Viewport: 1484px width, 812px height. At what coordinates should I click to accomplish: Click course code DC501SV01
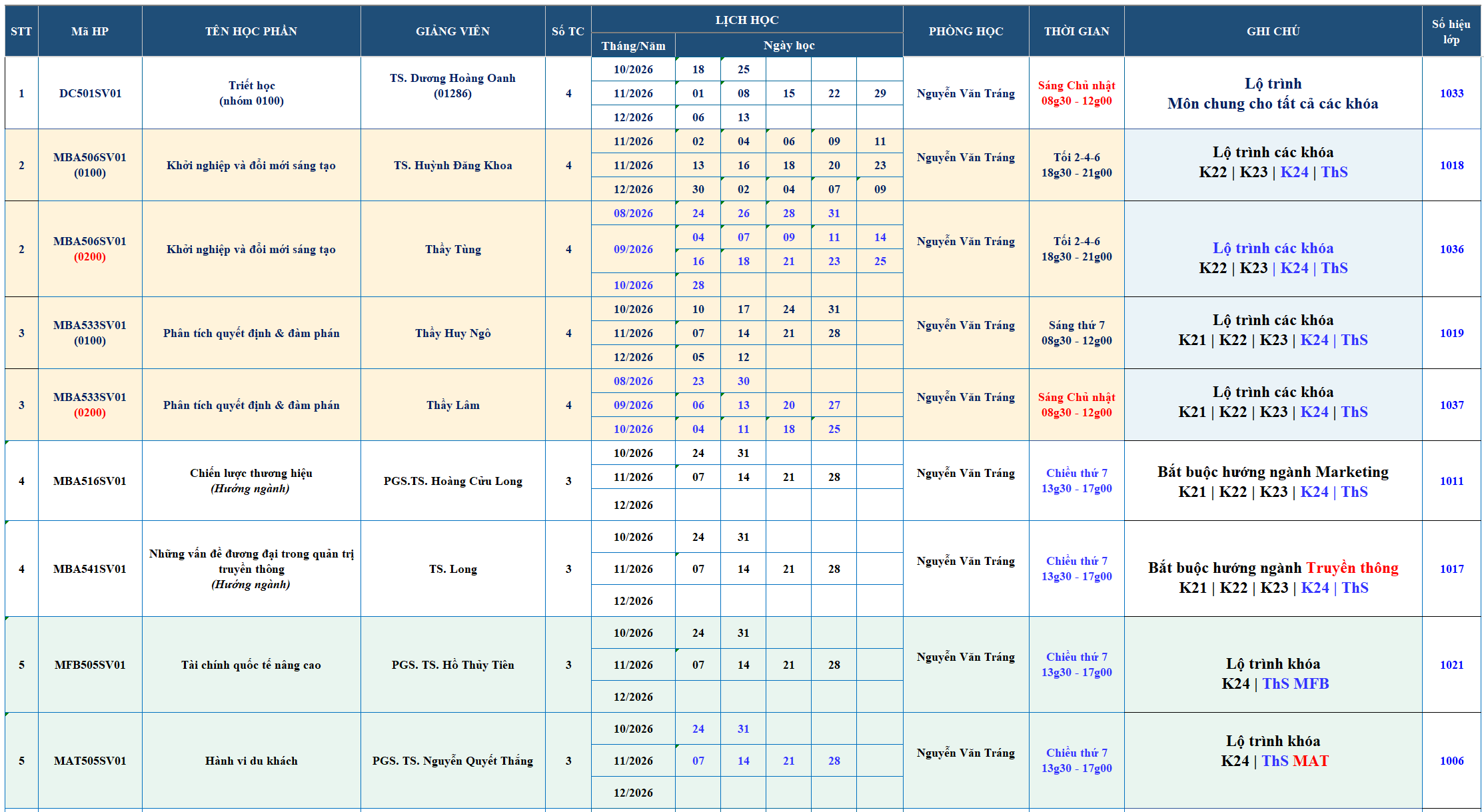coord(90,93)
